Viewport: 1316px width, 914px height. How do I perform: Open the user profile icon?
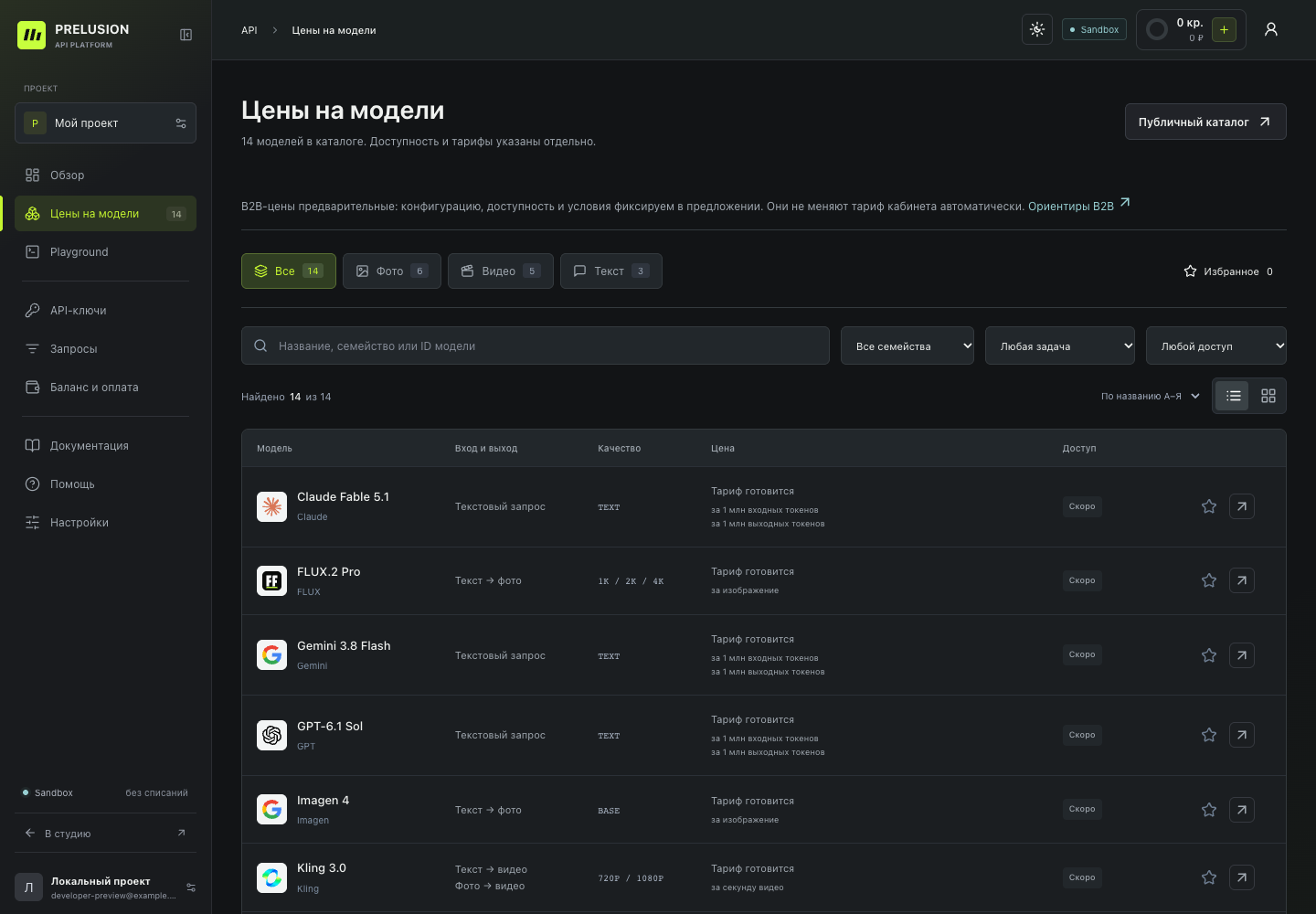tap(1271, 29)
